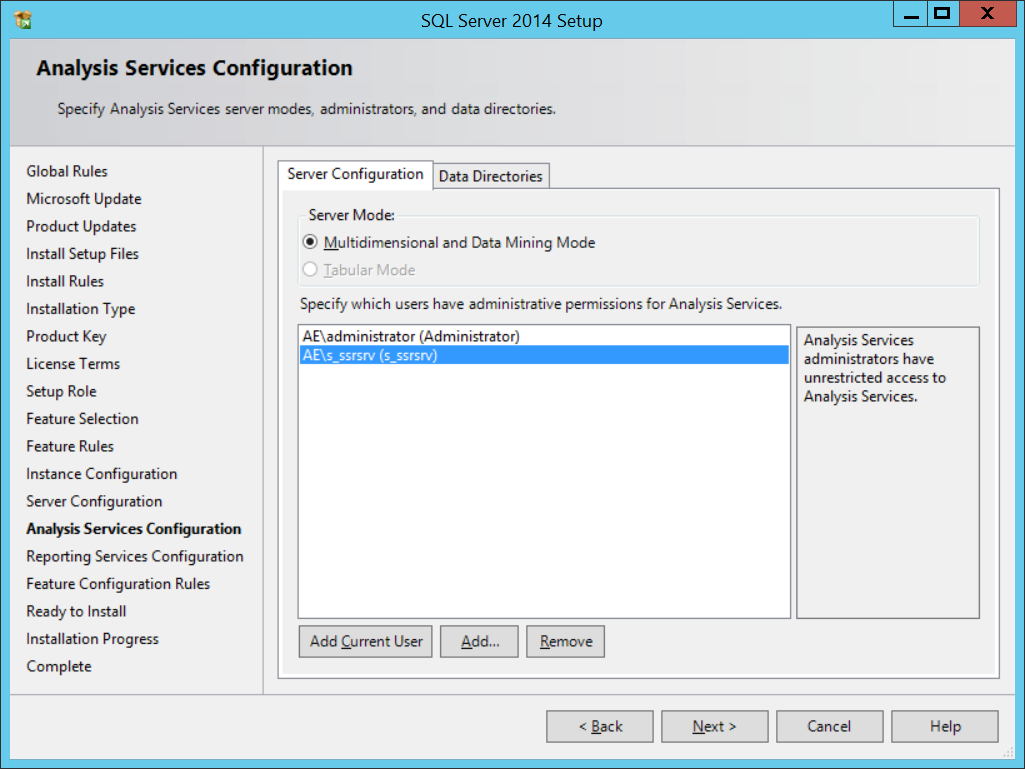Remove the selected administrator
Screen dimensions: 1025x769
coord(566,642)
